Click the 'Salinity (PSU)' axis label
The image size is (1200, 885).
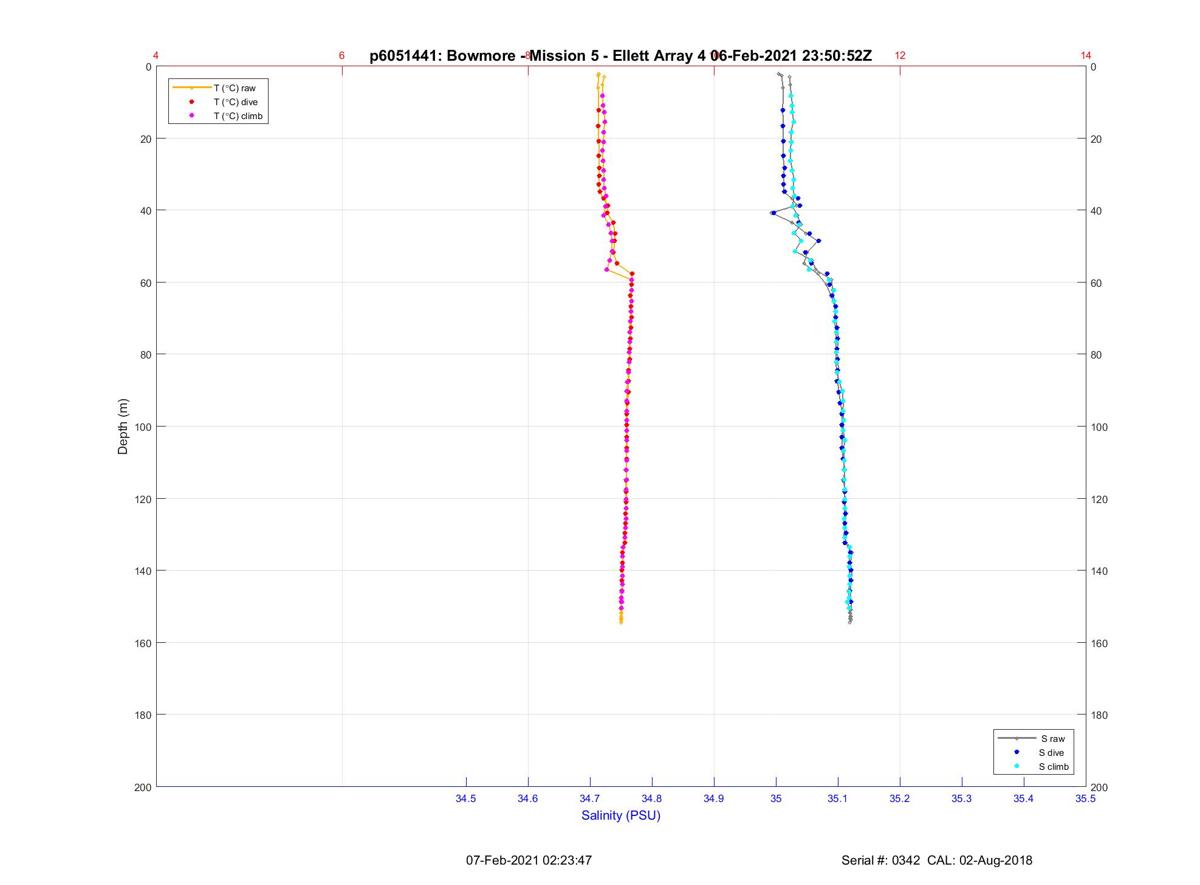(621, 815)
